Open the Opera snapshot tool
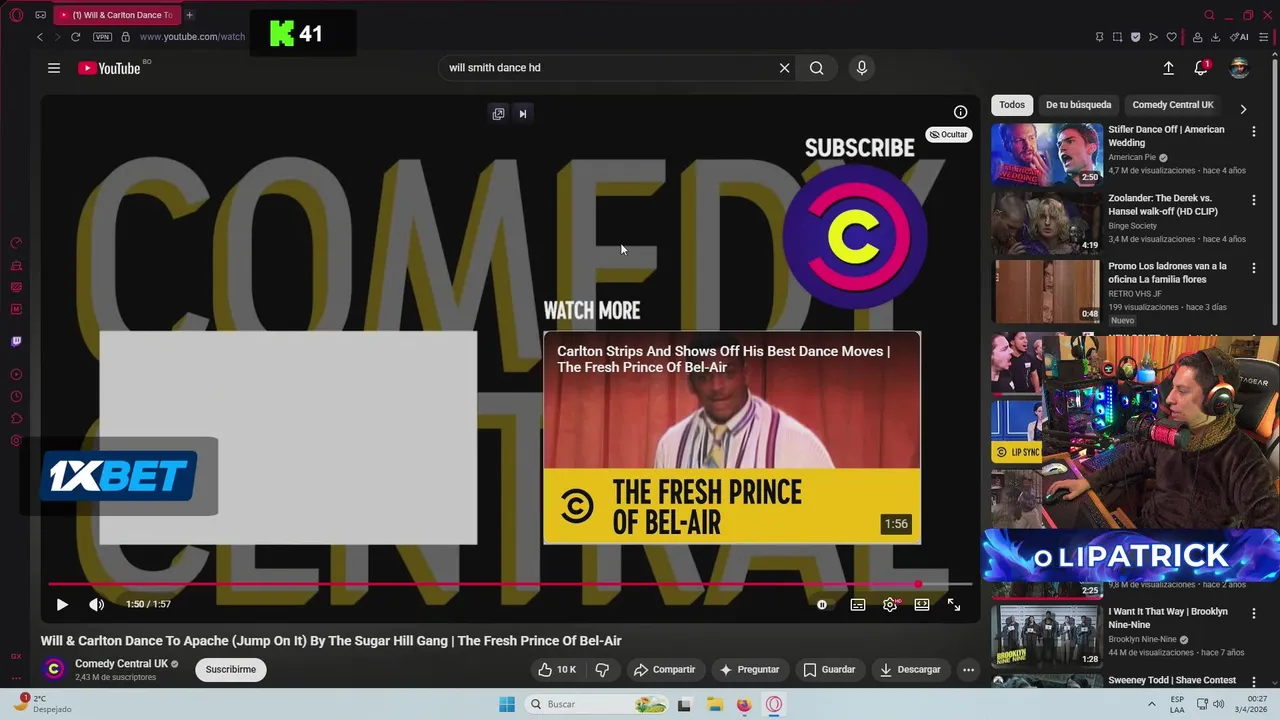Viewport: 1280px width, 720px height. coord(1117,37)
